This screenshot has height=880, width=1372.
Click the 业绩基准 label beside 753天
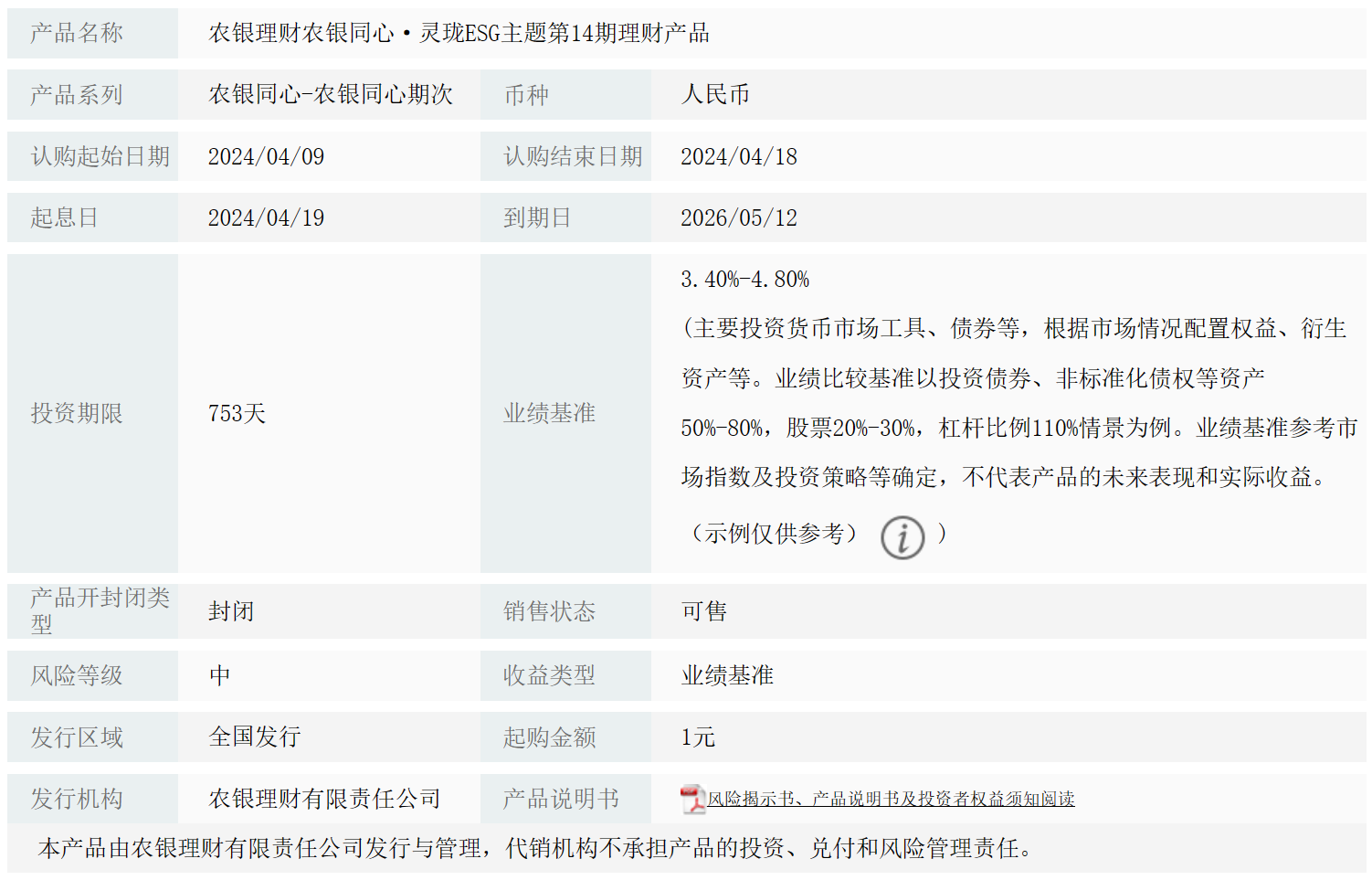pos(549,414)
